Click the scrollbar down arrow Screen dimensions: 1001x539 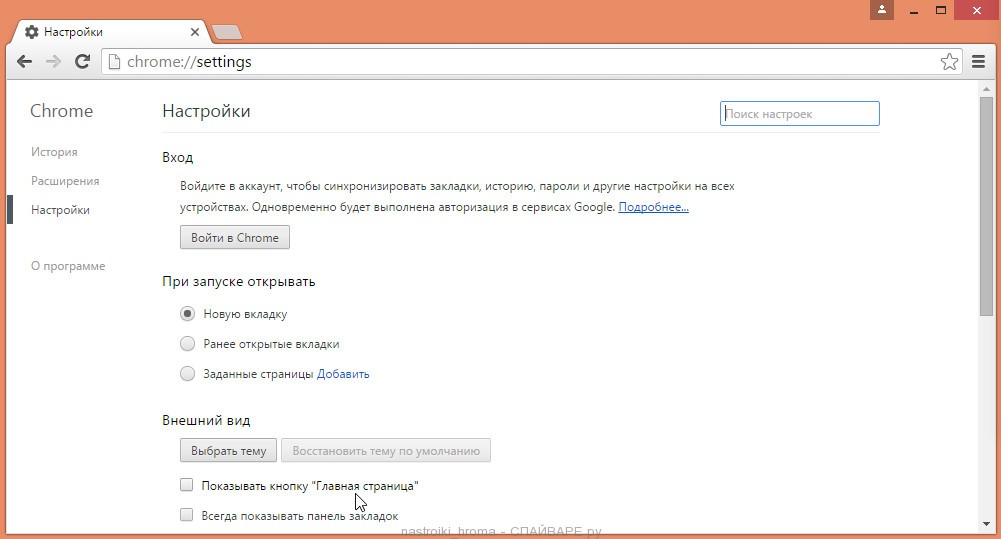986,525
